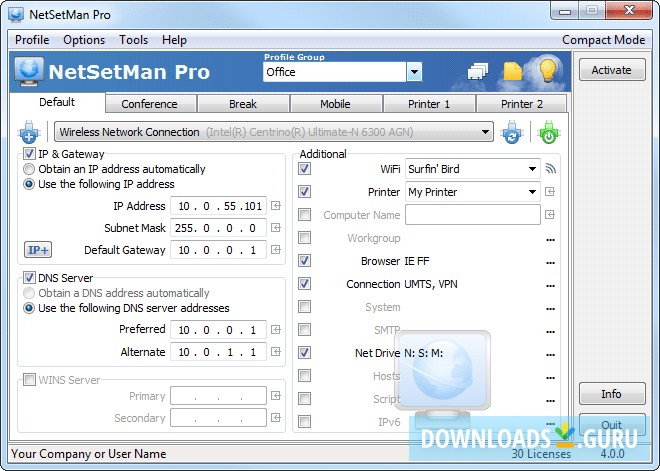Viewport: 660px width, 471px height.
Task: Click the Info button
Action: pyautogui.click(x=612, y=394)
